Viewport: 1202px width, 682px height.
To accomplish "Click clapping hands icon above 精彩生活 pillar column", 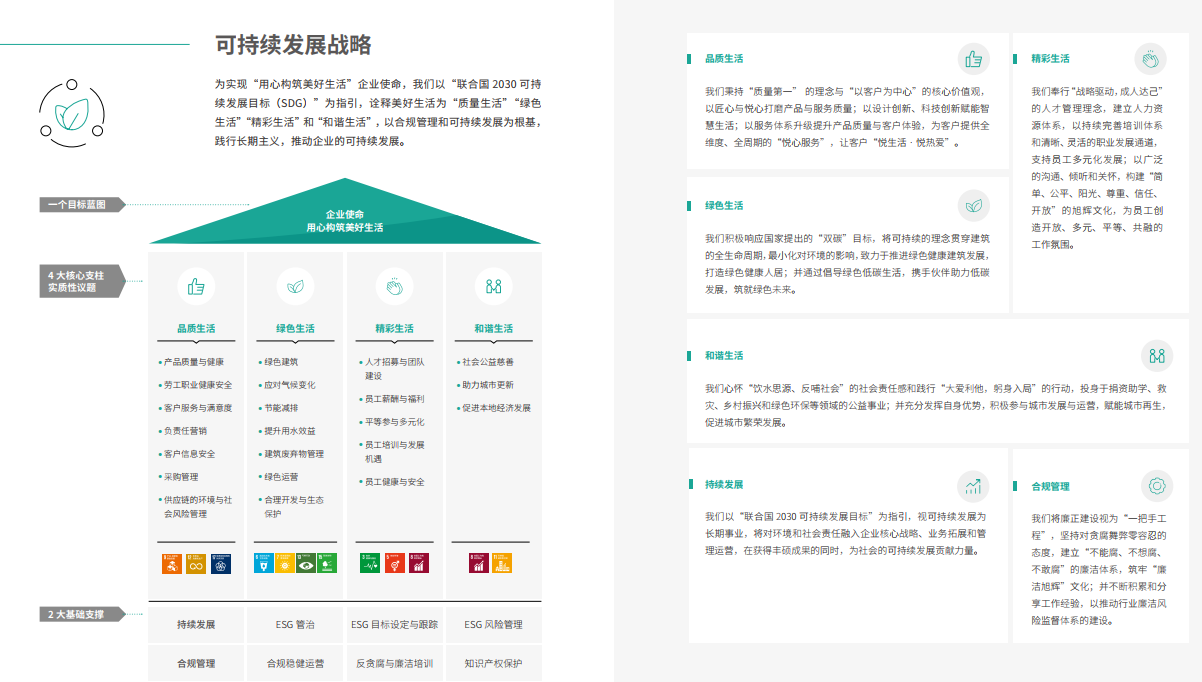I will 394,286.
